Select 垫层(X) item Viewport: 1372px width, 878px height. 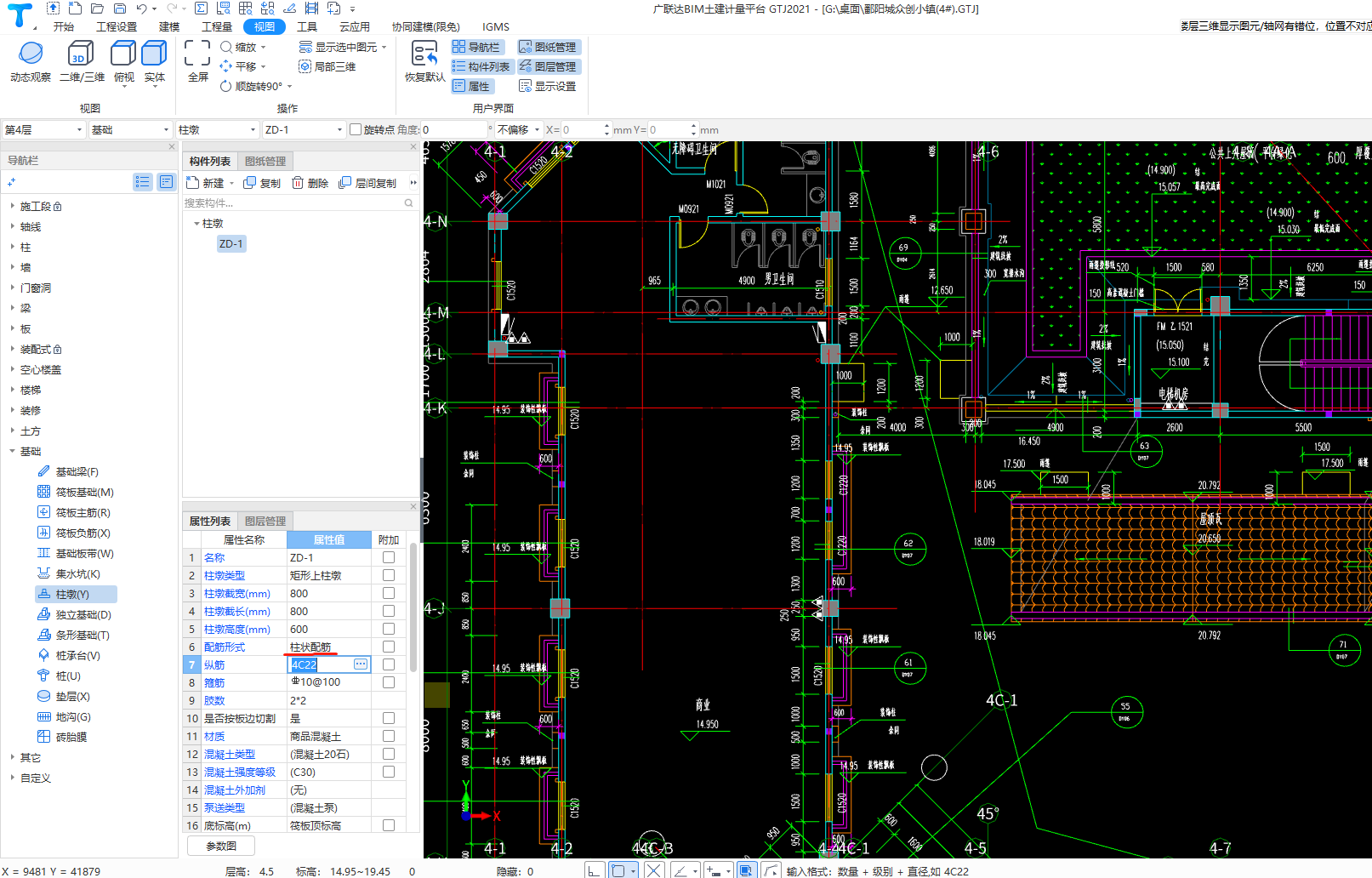[x=64, y=696]
